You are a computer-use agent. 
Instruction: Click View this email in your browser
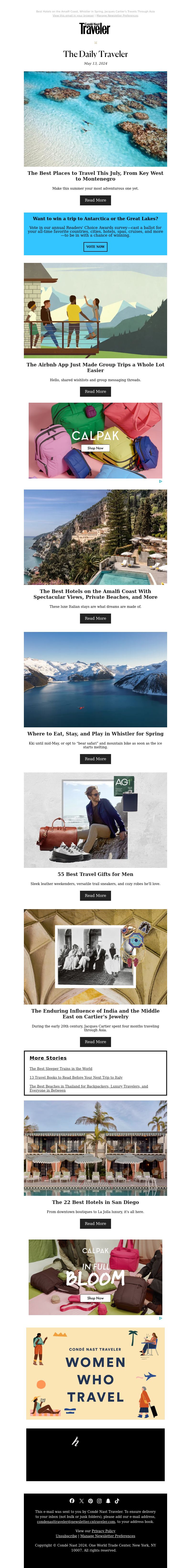coord(74,16)
